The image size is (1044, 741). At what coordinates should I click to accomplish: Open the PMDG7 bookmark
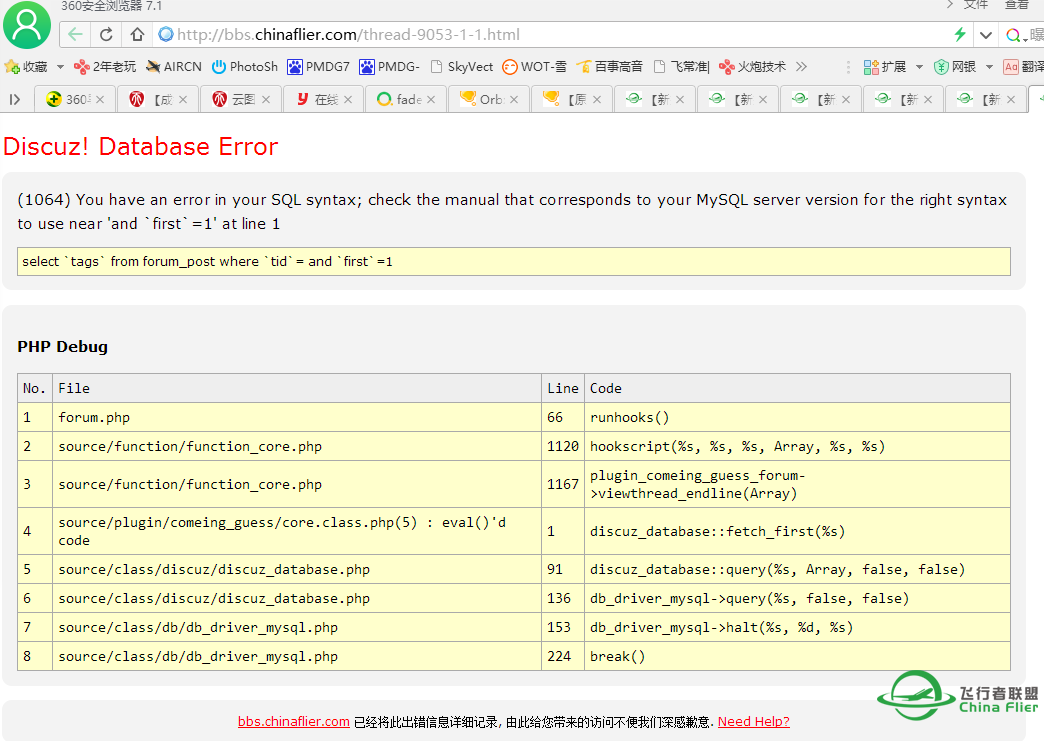coord(318,67)
